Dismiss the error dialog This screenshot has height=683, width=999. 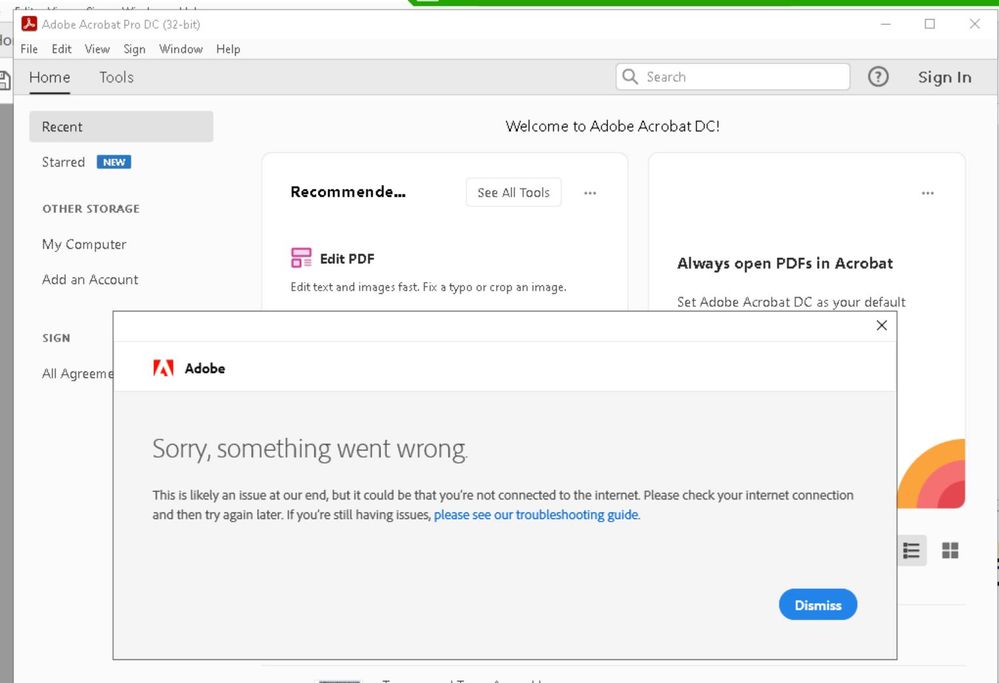click(x=817, y=604)
